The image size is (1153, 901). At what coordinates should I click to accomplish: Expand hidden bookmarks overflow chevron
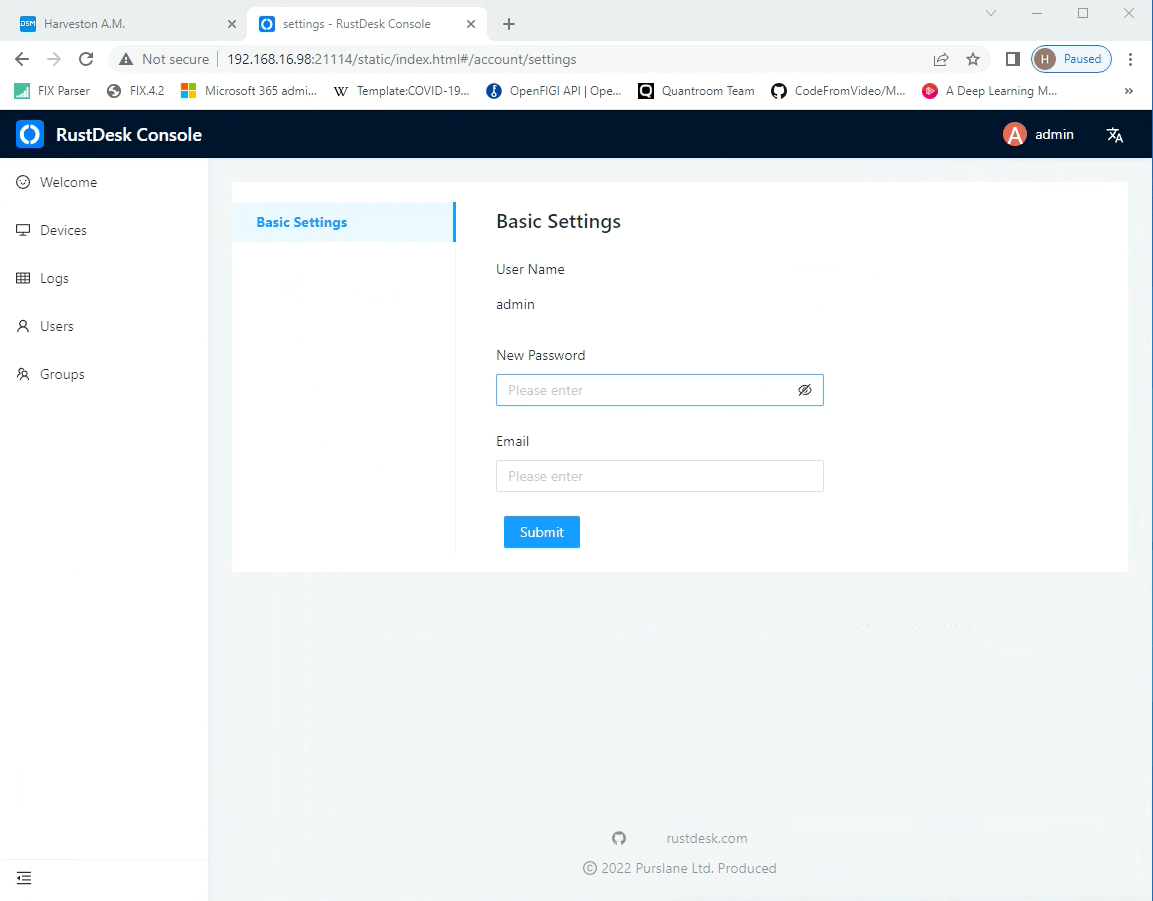coord(1129,91)
